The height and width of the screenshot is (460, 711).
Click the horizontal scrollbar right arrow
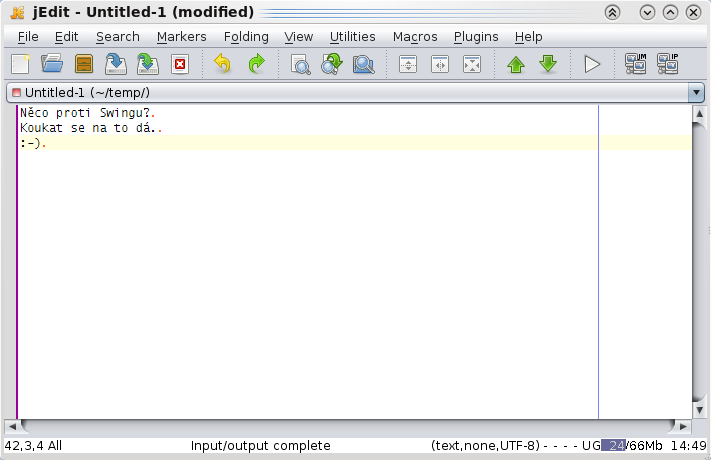coord(683,426)
